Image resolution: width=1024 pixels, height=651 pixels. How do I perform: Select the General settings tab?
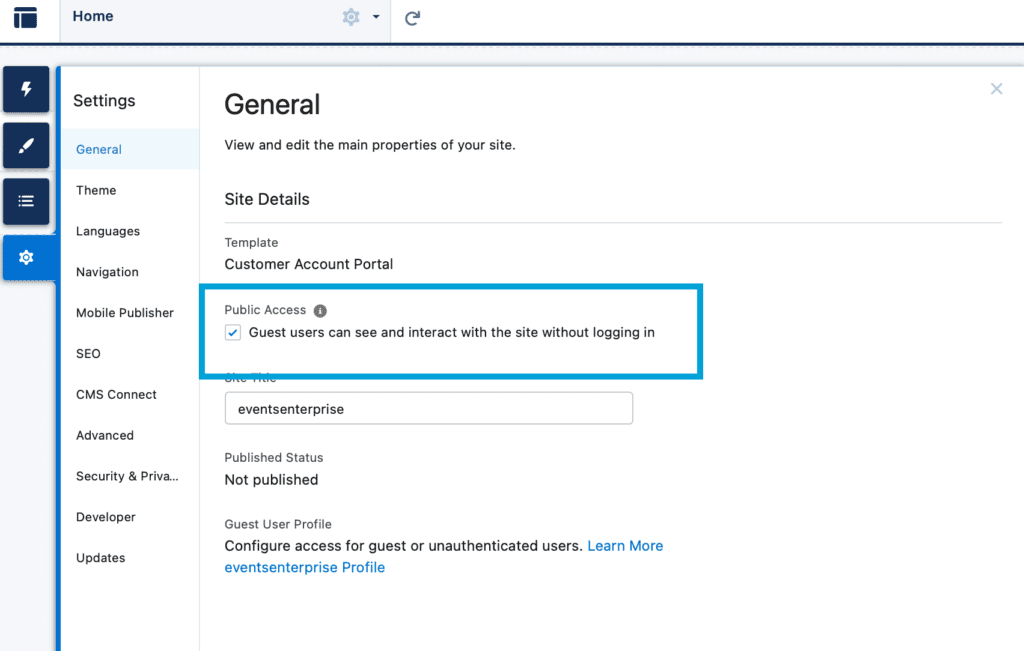pos(131,150)
